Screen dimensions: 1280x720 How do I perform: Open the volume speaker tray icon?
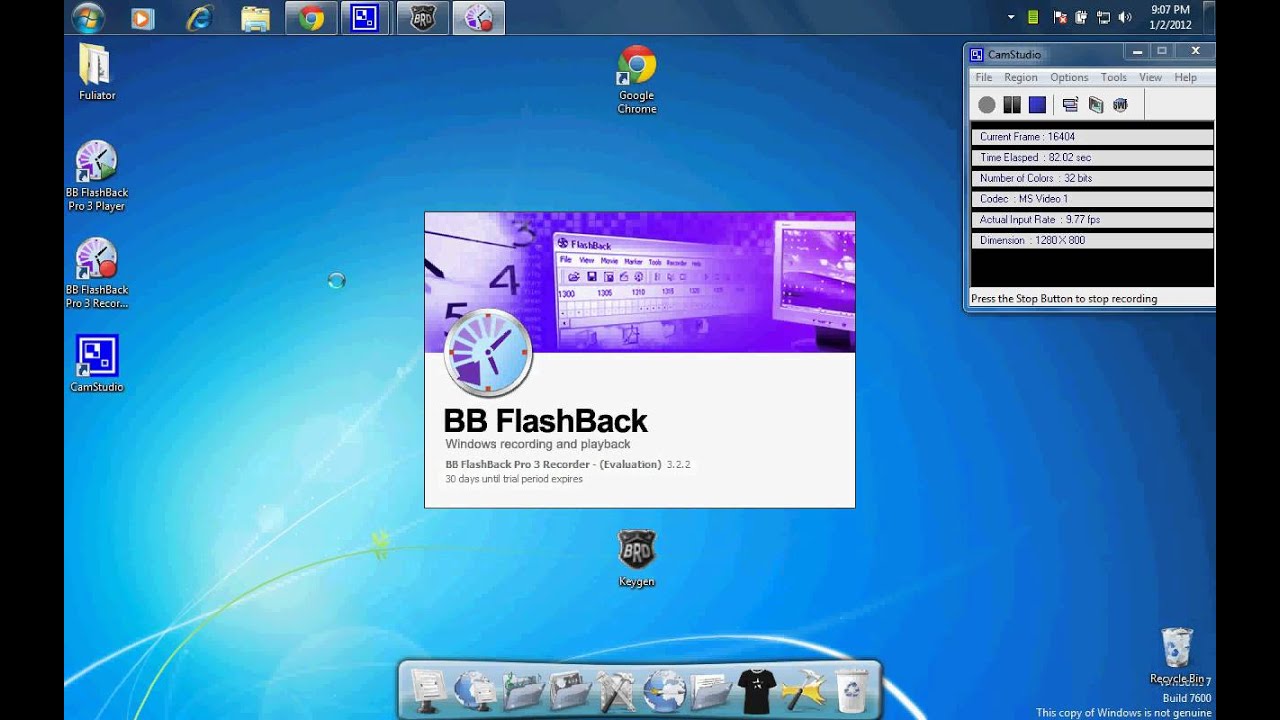coord(1126,17)
